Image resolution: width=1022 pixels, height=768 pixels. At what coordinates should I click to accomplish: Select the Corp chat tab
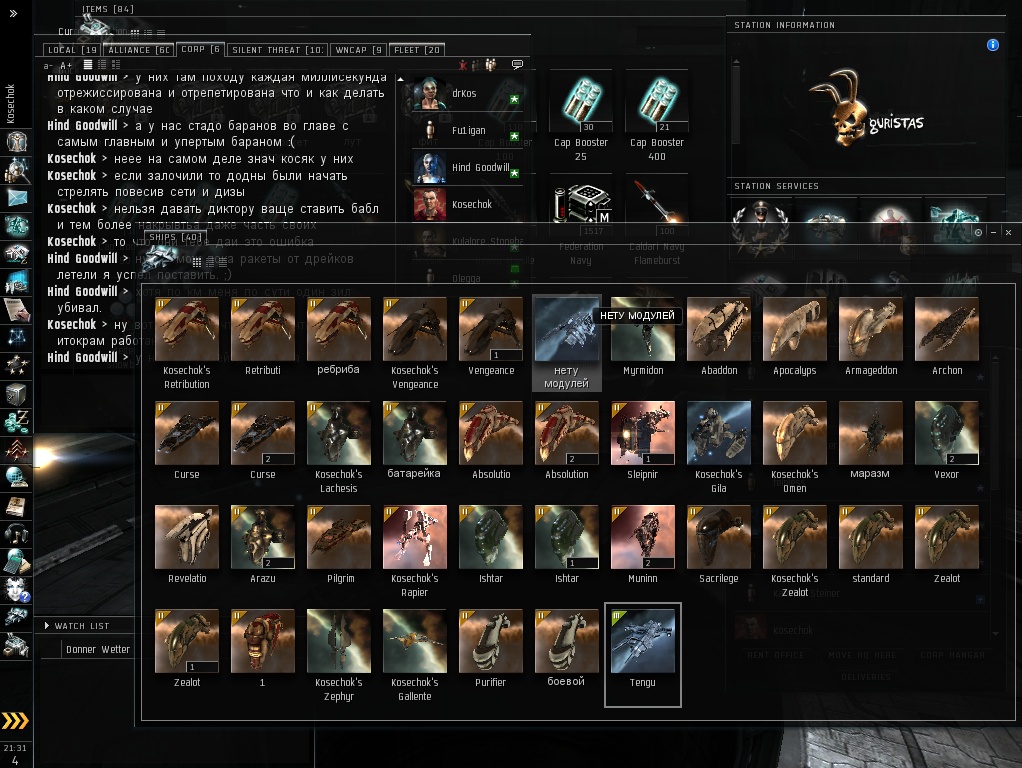point(200,49)
